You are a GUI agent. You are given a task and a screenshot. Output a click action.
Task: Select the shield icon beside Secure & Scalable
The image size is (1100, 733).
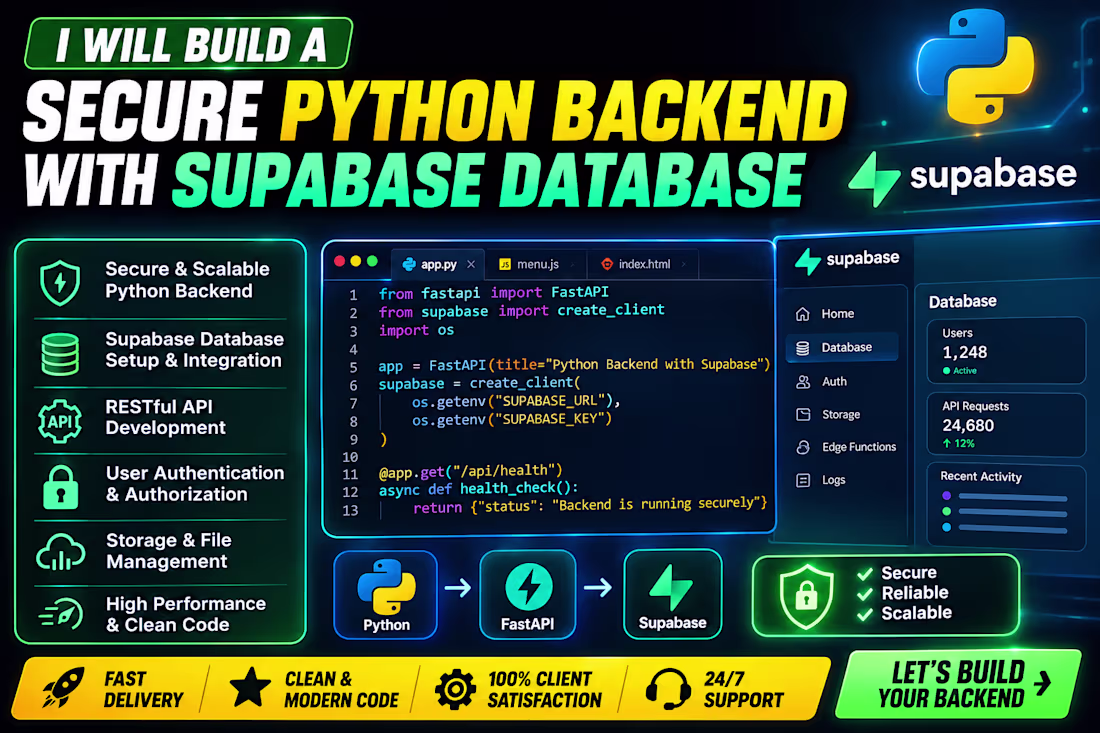(x=60, y=282)
